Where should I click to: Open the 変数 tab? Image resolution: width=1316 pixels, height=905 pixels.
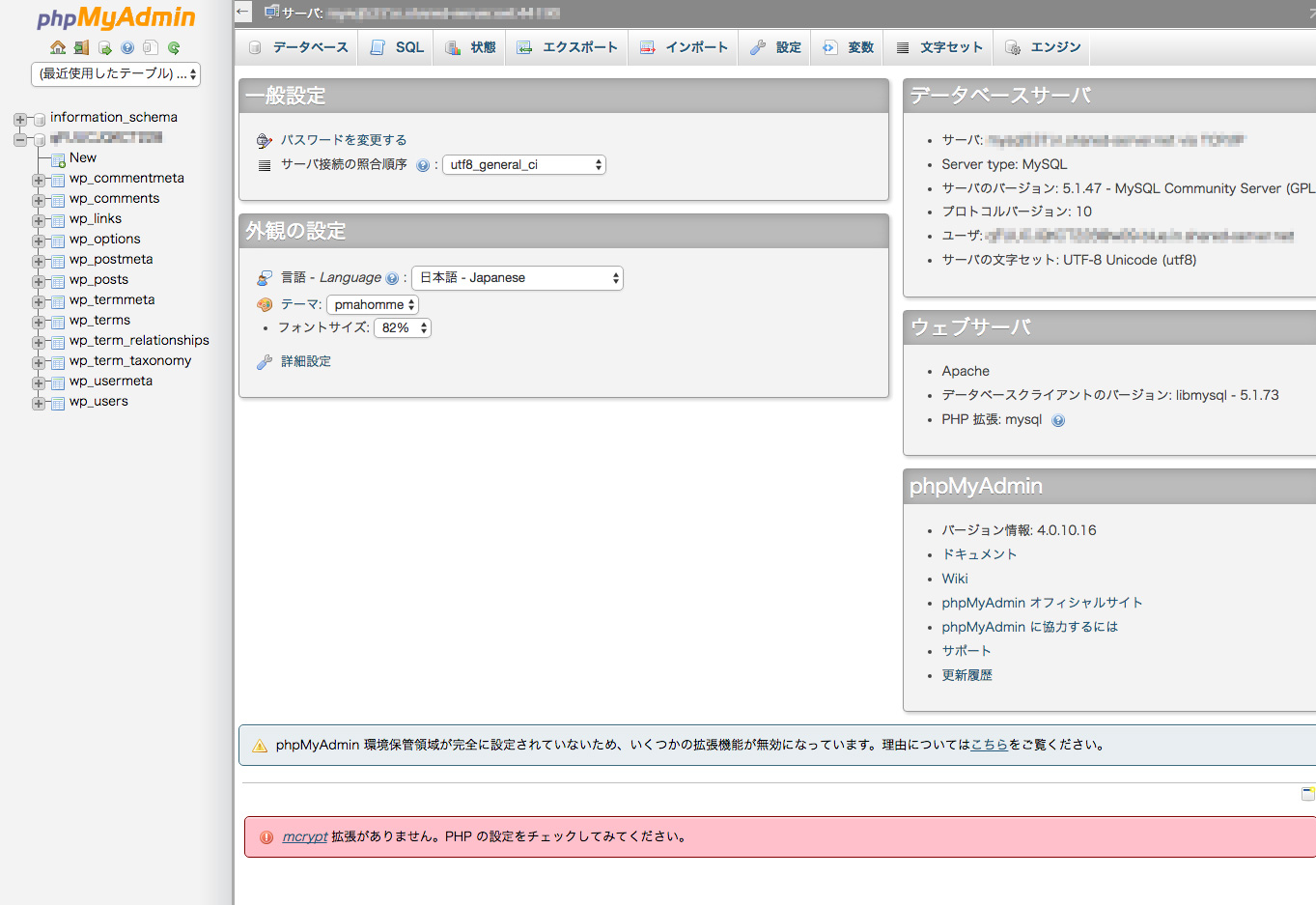pos(848,47)
